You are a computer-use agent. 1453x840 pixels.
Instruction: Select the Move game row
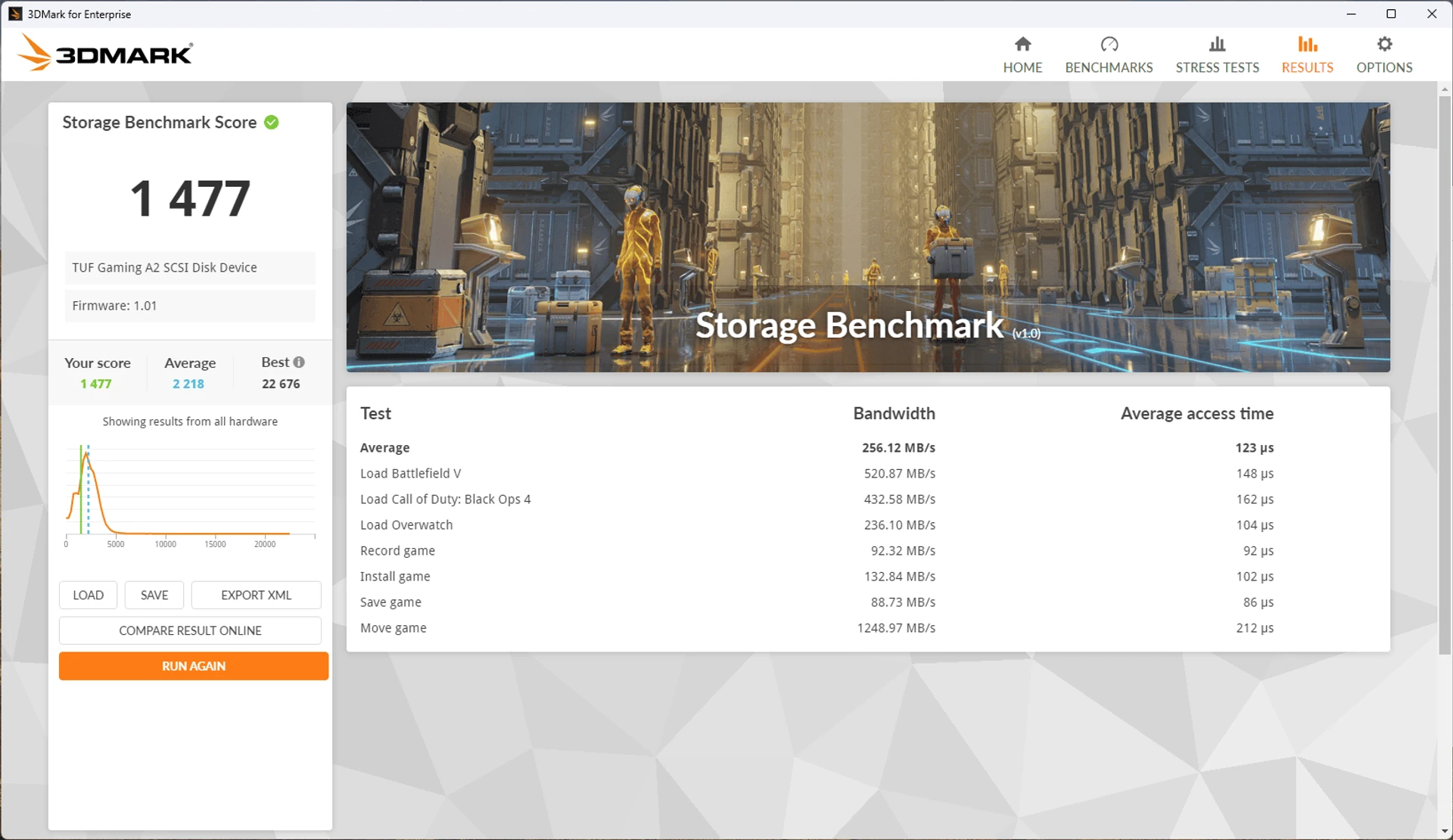click(868, 628)
